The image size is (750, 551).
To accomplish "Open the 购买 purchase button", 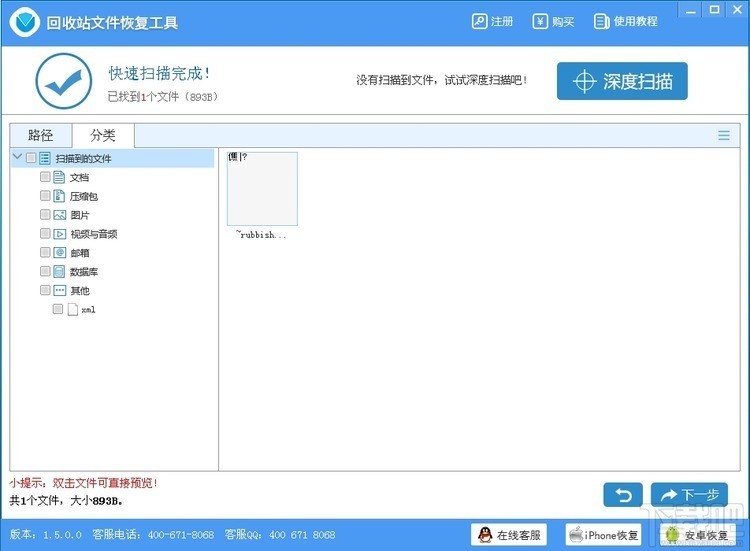I will tap(553, 22).
